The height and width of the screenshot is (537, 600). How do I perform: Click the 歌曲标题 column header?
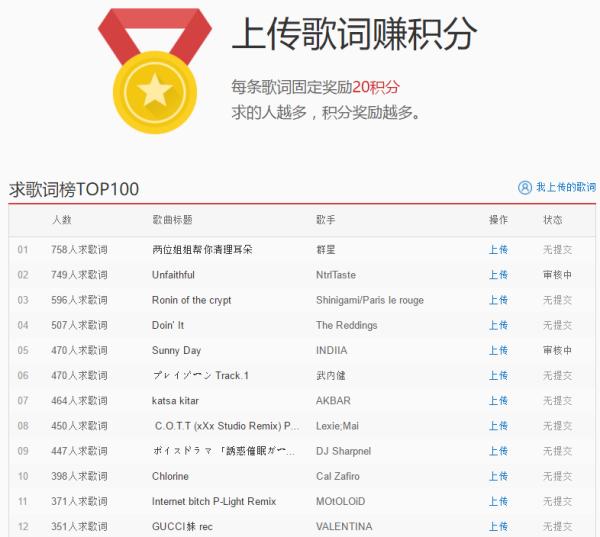click(172, 220)
